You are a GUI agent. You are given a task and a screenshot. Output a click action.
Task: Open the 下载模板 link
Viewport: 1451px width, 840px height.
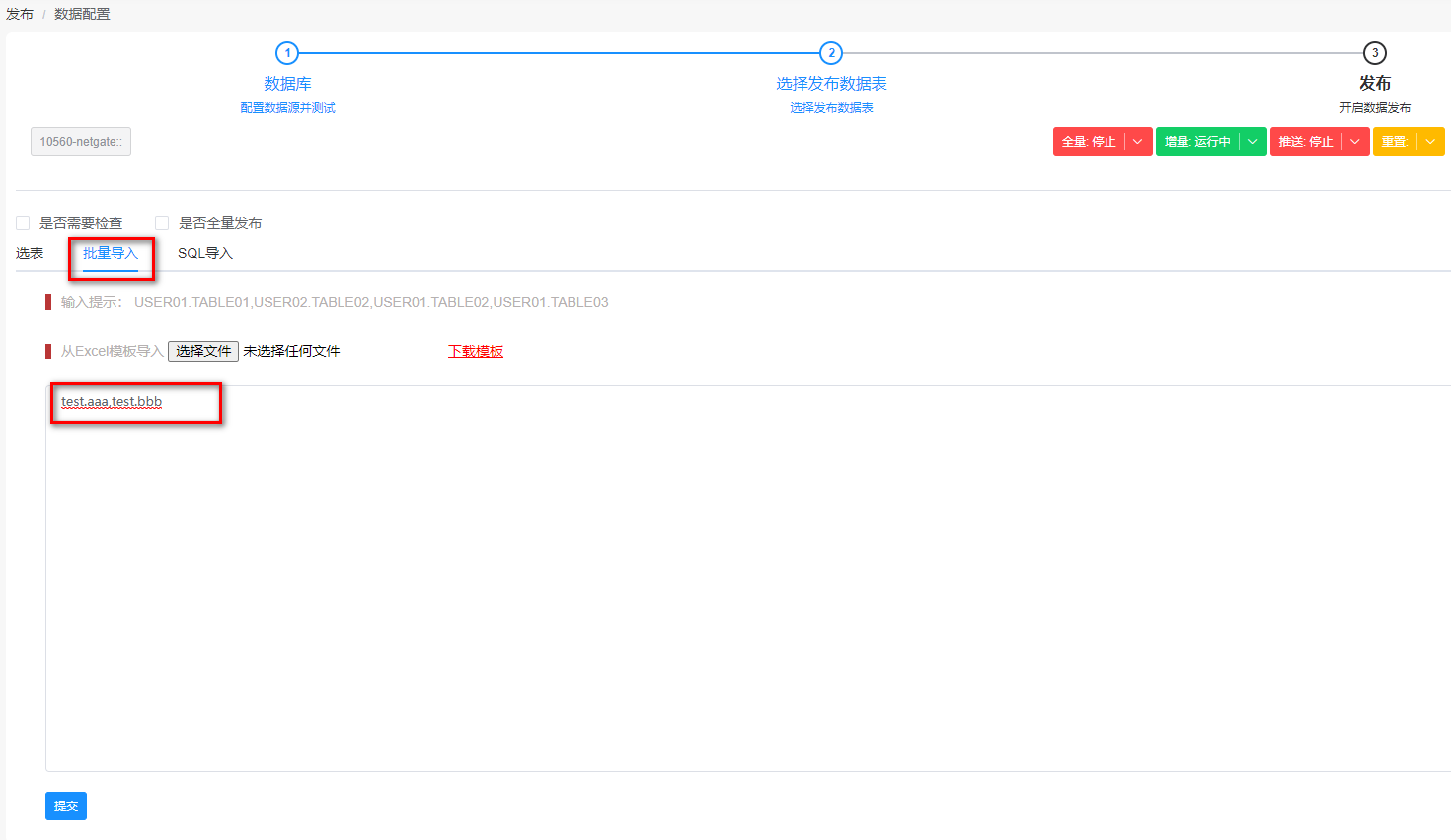tap(476, 351)
